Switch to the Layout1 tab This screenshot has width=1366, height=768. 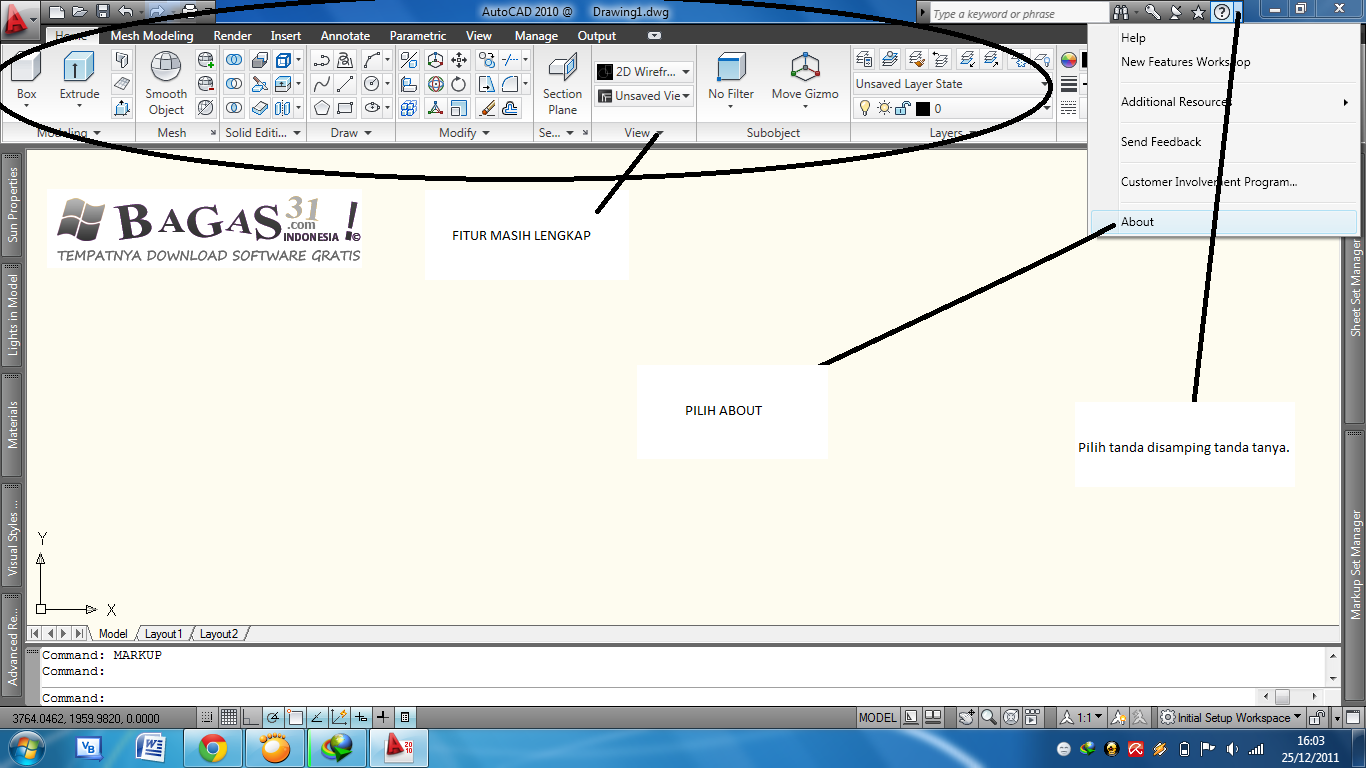[163, 634]
